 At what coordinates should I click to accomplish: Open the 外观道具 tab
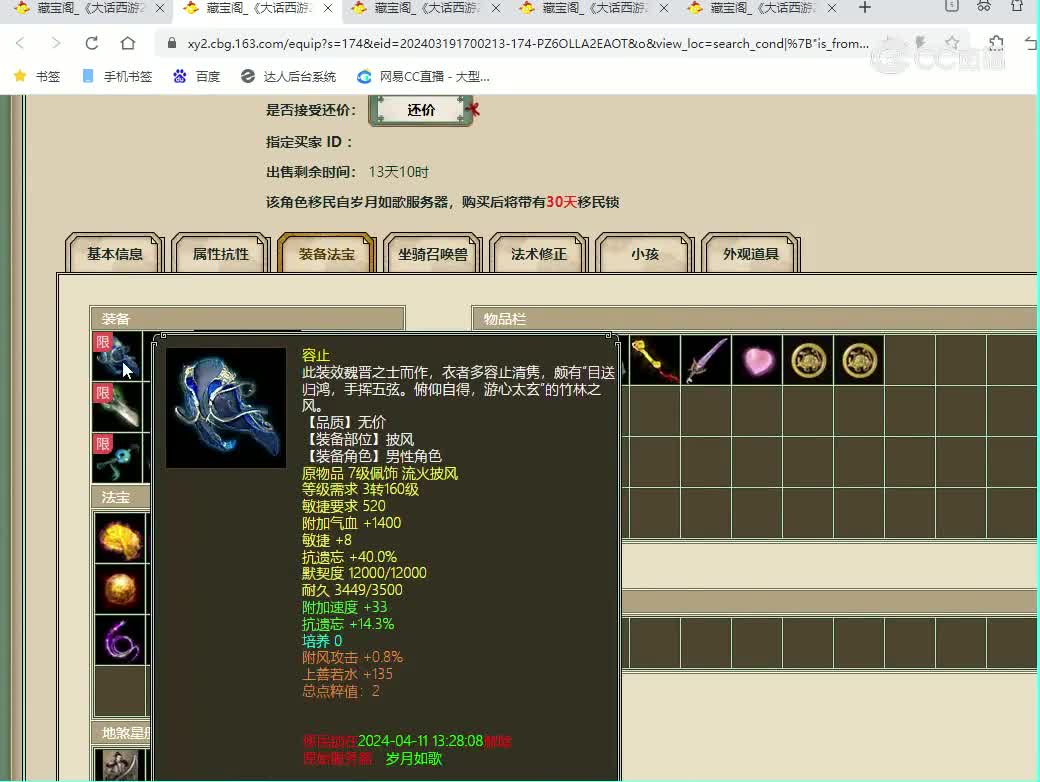[751, 253]
